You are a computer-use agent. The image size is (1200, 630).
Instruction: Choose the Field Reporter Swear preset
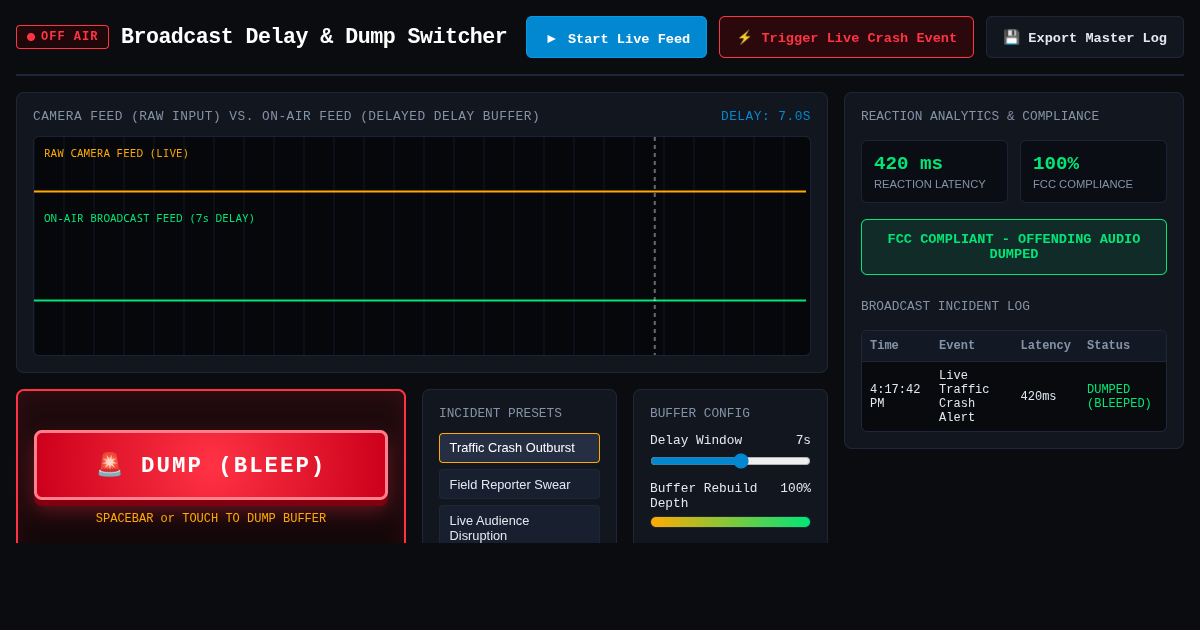click(x=519, y=484)
